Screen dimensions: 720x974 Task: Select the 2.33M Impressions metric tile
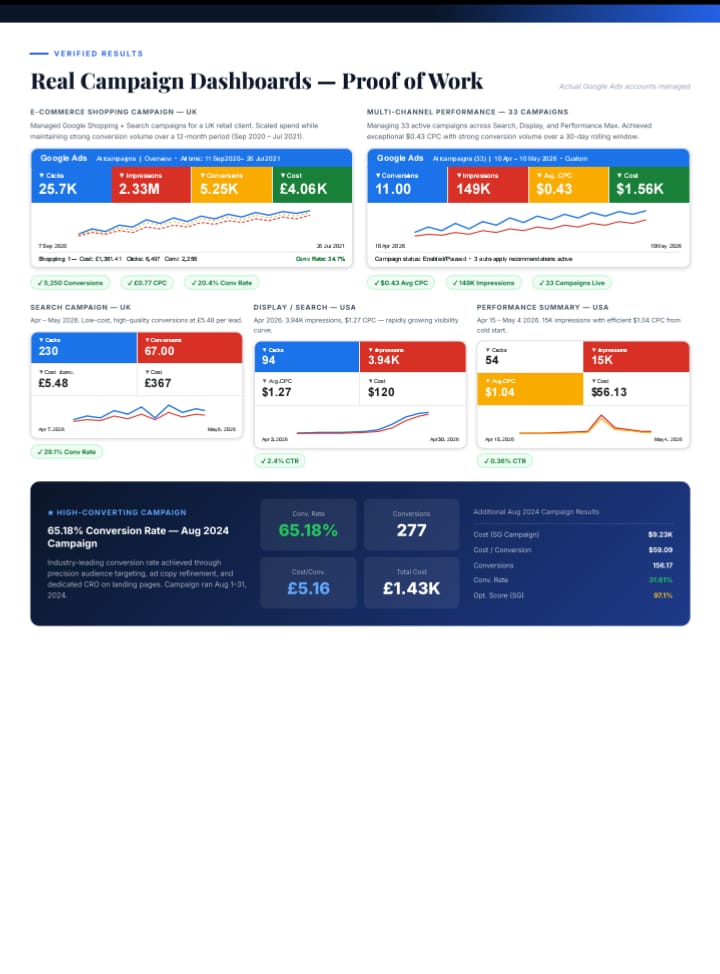(x=152, y=184)
